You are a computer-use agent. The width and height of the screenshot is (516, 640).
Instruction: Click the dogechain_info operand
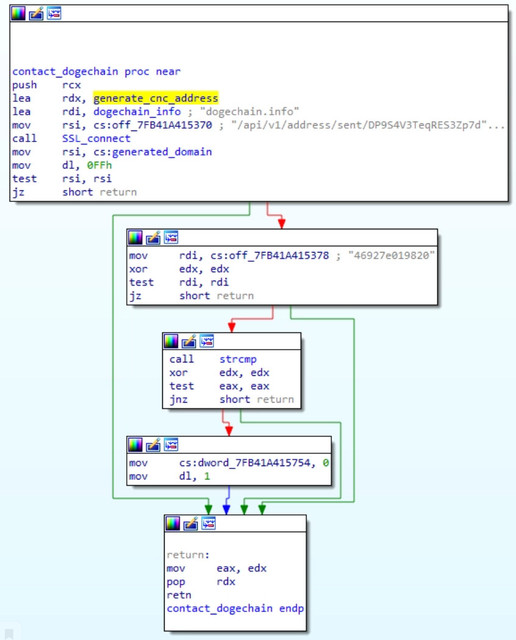point(137,111)
